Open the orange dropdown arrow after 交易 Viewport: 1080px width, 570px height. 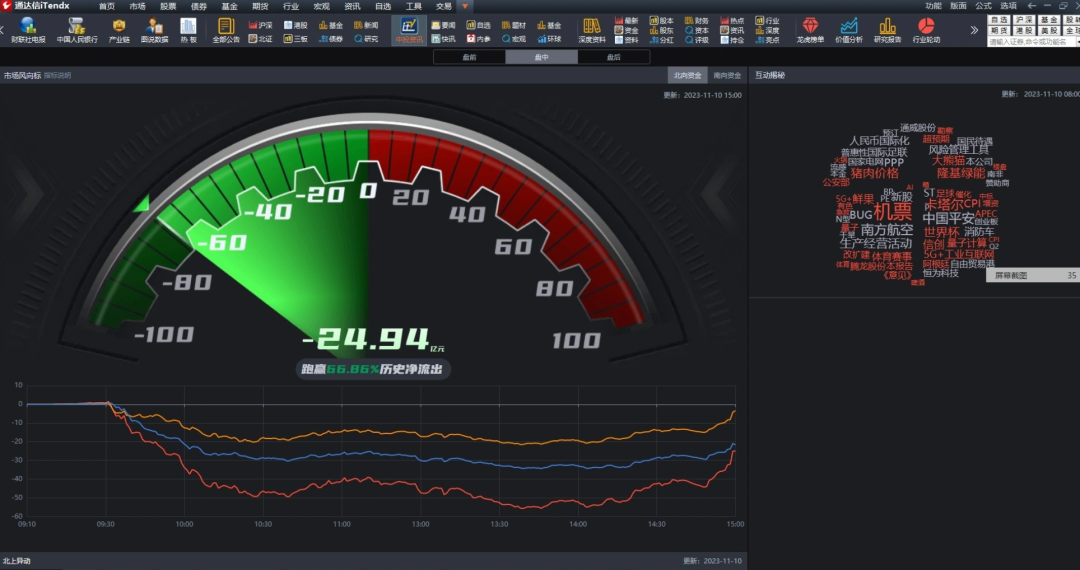tap(465, 6)
